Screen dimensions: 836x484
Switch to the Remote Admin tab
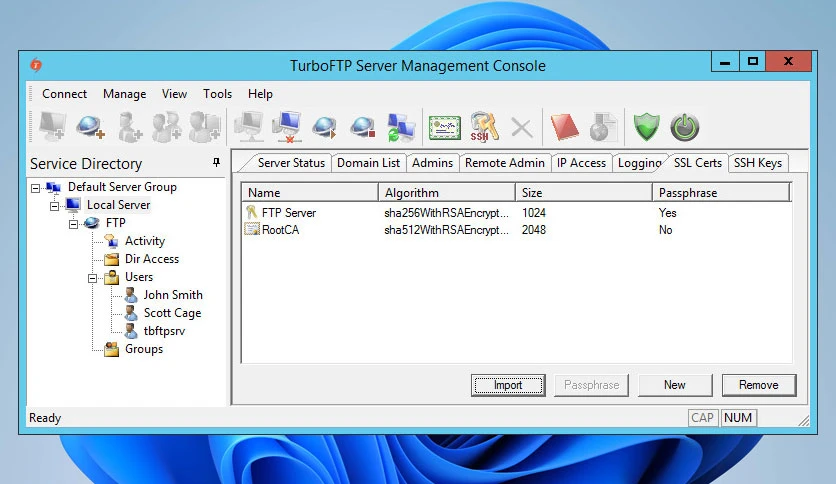tap(505, 163)
